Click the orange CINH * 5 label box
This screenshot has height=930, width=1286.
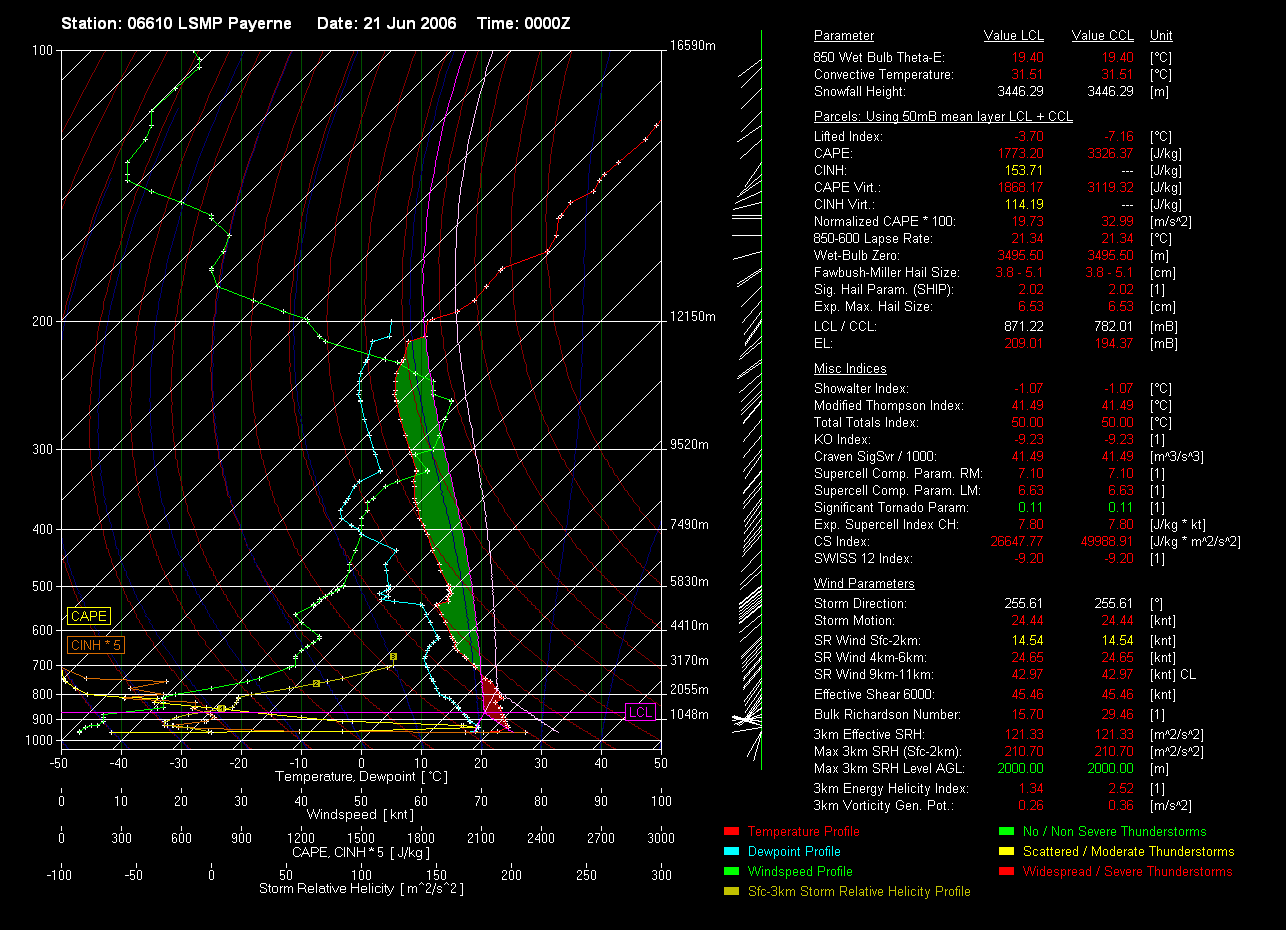[96, 645]
